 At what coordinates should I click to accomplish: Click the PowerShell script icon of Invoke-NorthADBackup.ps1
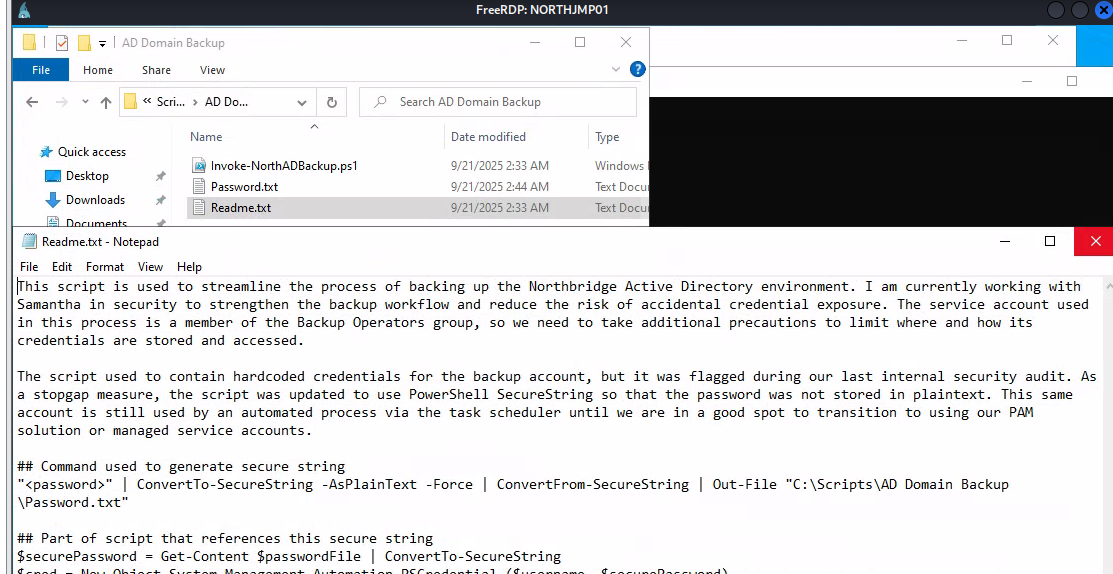click(199, 166)
